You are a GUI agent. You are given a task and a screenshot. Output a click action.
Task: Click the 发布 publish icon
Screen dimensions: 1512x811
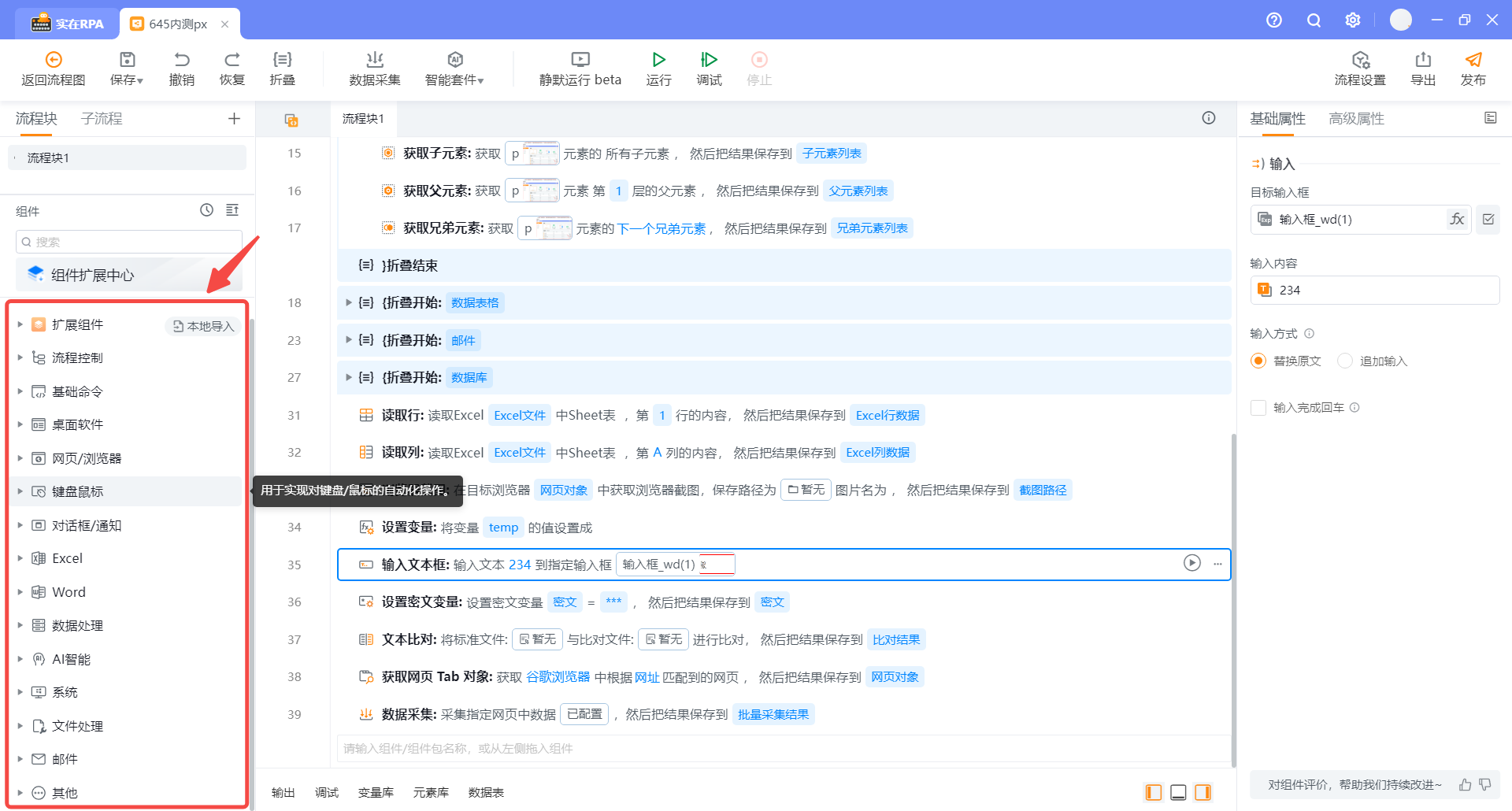pyautogui.click(x=1473, y=60)
